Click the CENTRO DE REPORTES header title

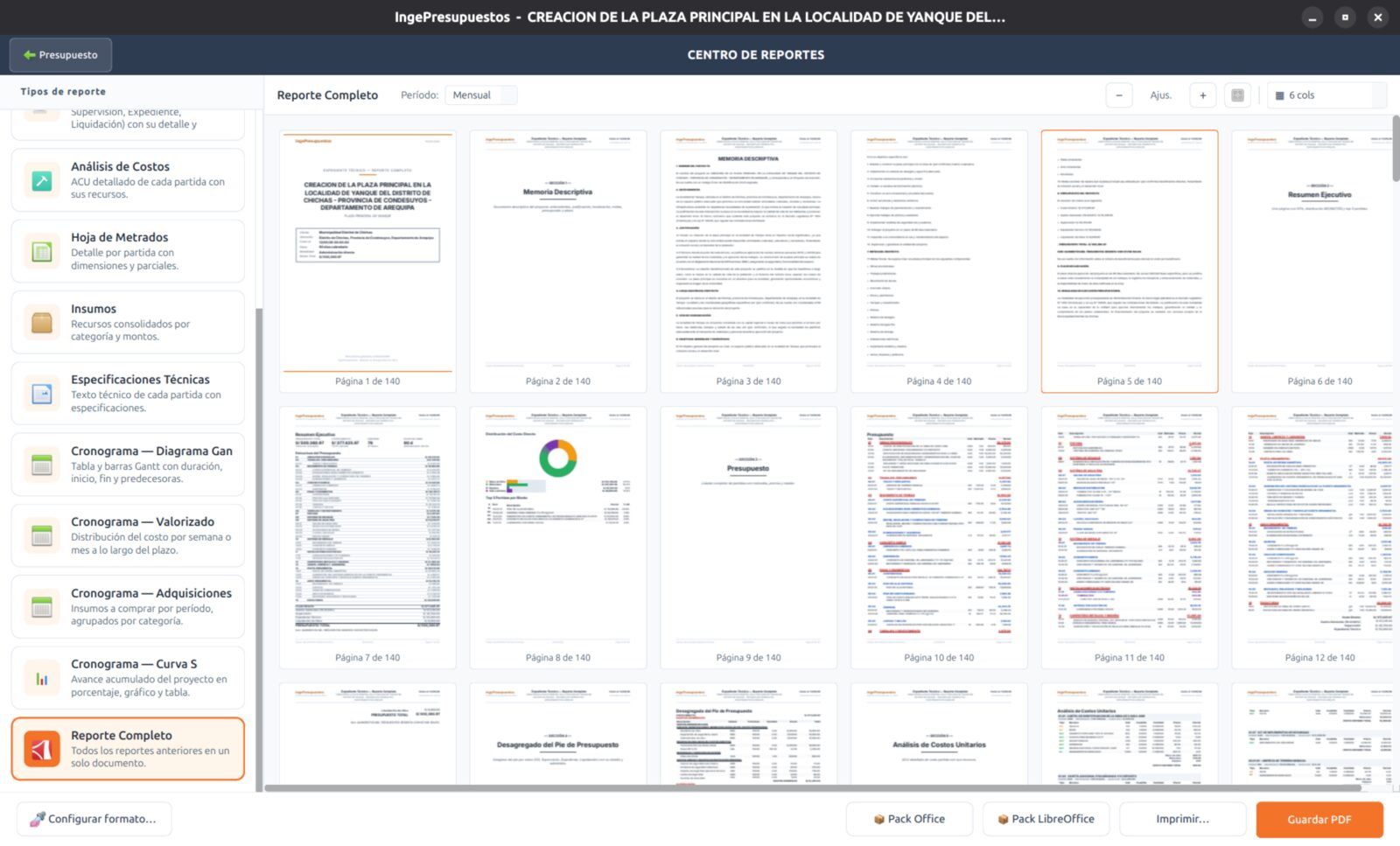coord(756,55)
